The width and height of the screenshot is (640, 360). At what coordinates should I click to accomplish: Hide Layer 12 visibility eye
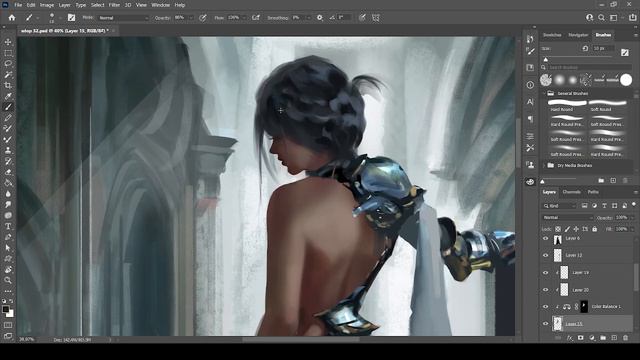546,255
